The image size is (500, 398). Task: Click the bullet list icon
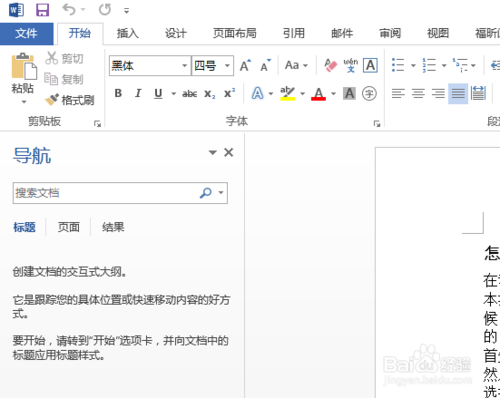[x=398, y=65]
